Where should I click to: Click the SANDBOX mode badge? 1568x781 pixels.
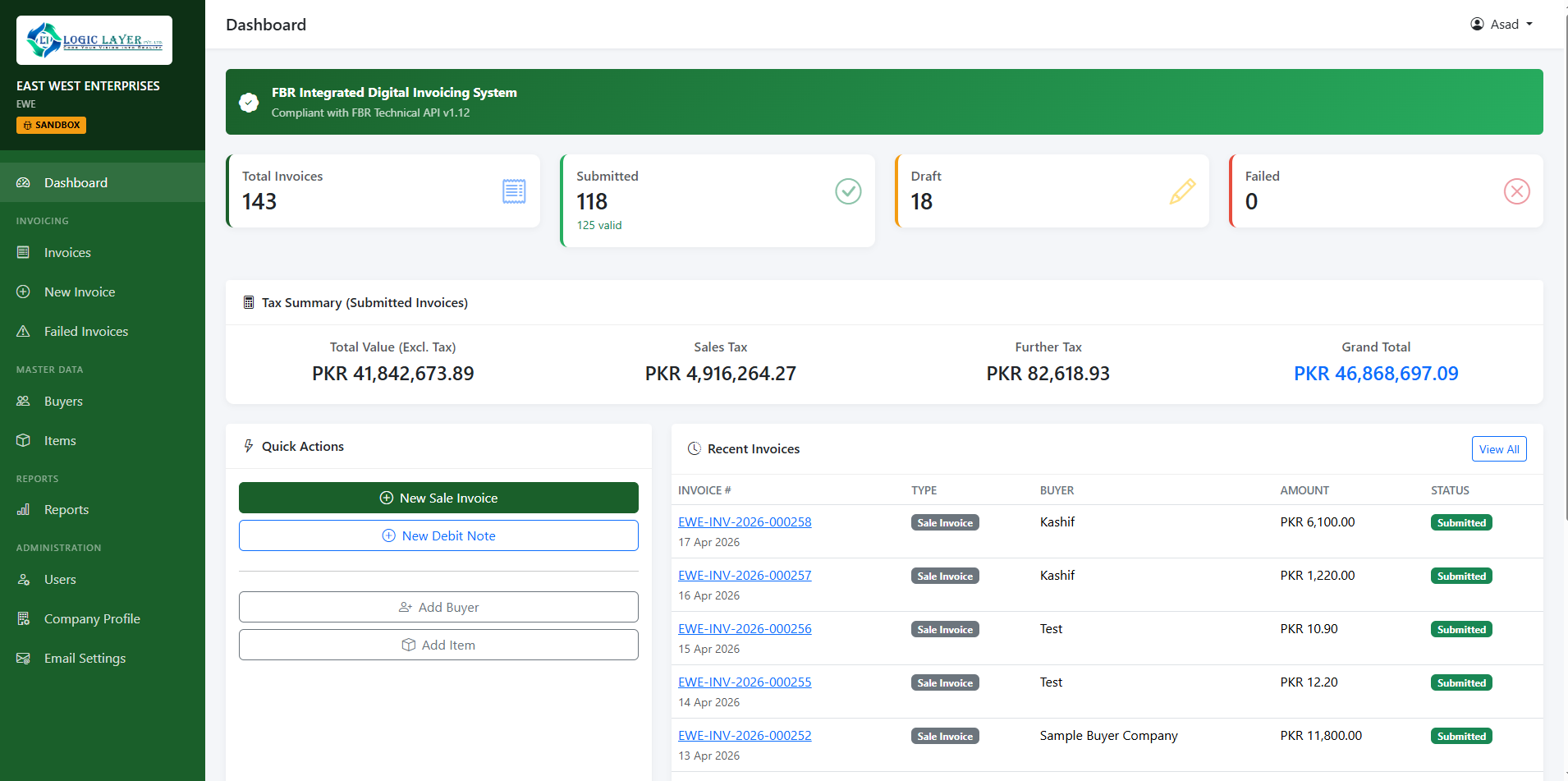51,125
